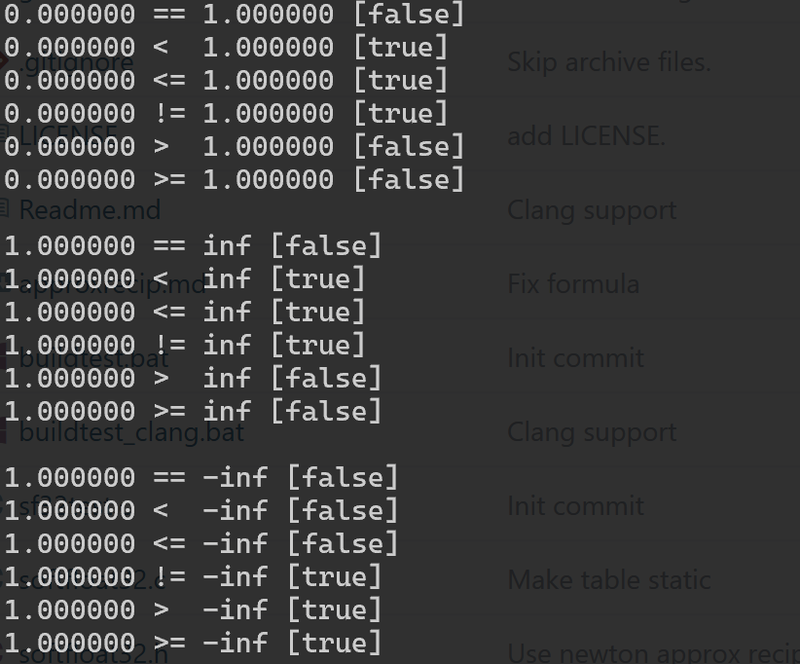Screen dimensions: 800x664
Task: Click the '1.000000 == inf [false]' output line
Action: point(193,245)
